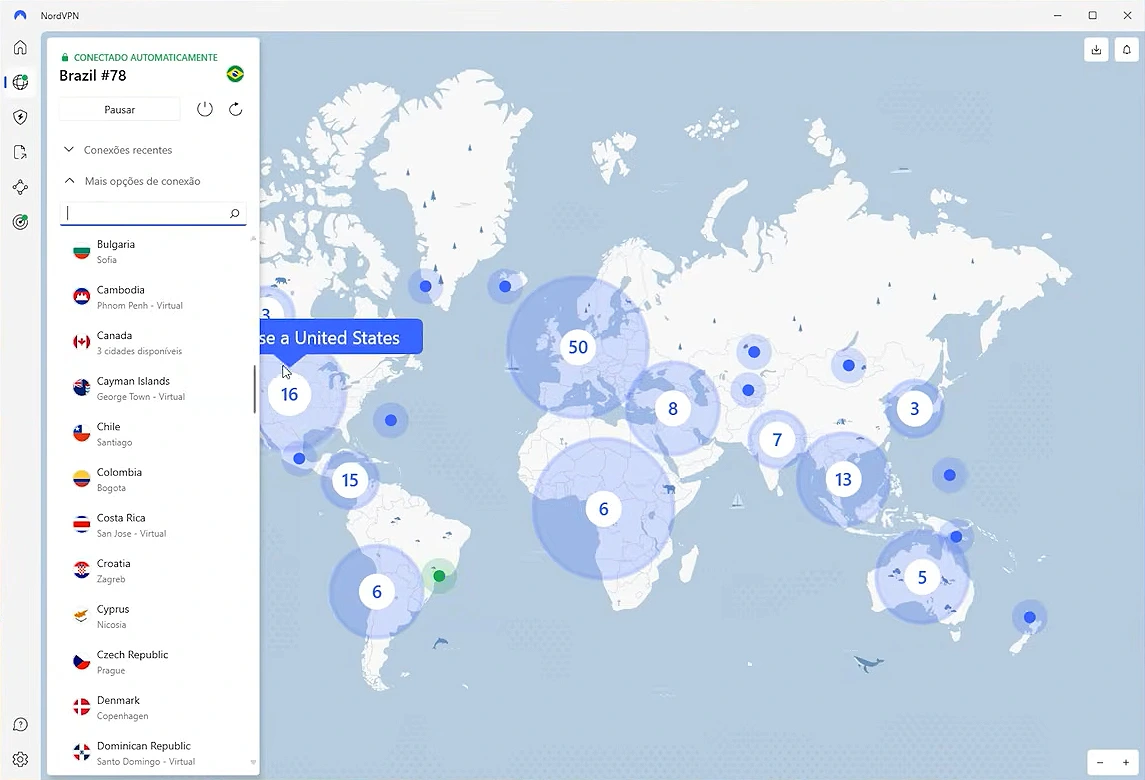Click the reconnect refresh icon

(235, 110)
